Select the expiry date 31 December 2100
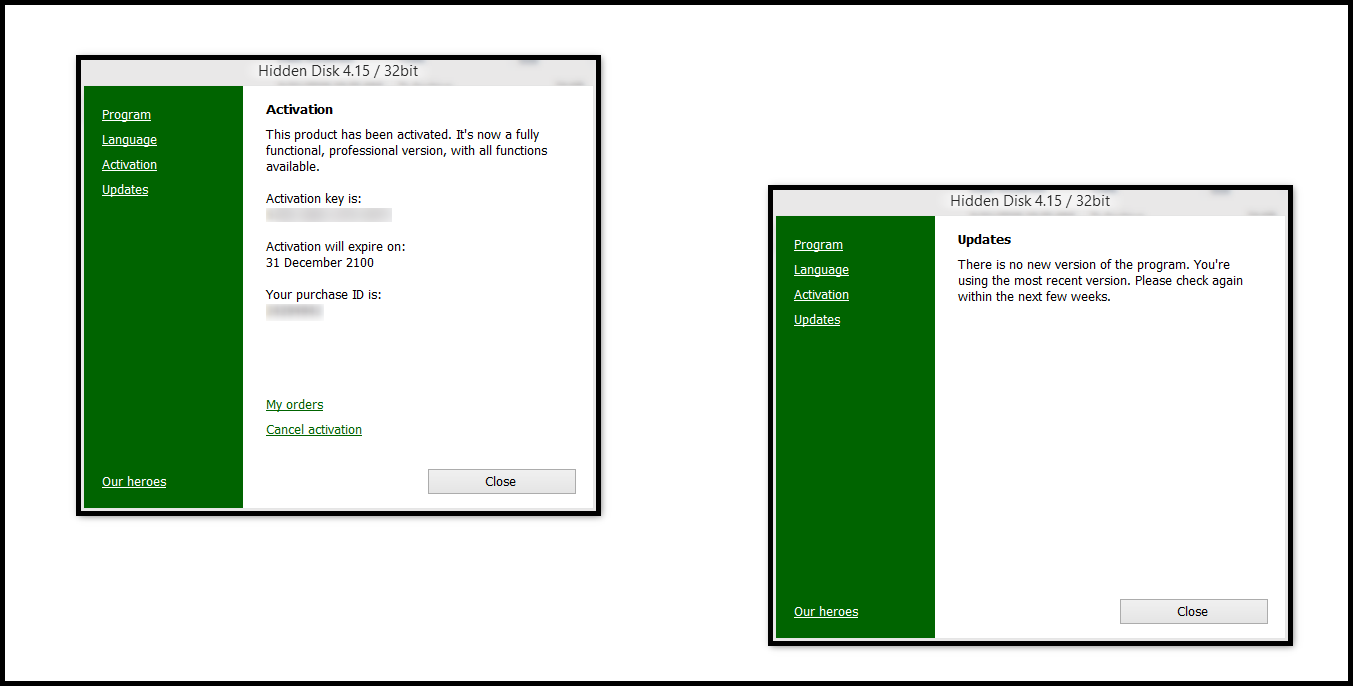This screenshot has height=686, width=1353. click(320, 263)
